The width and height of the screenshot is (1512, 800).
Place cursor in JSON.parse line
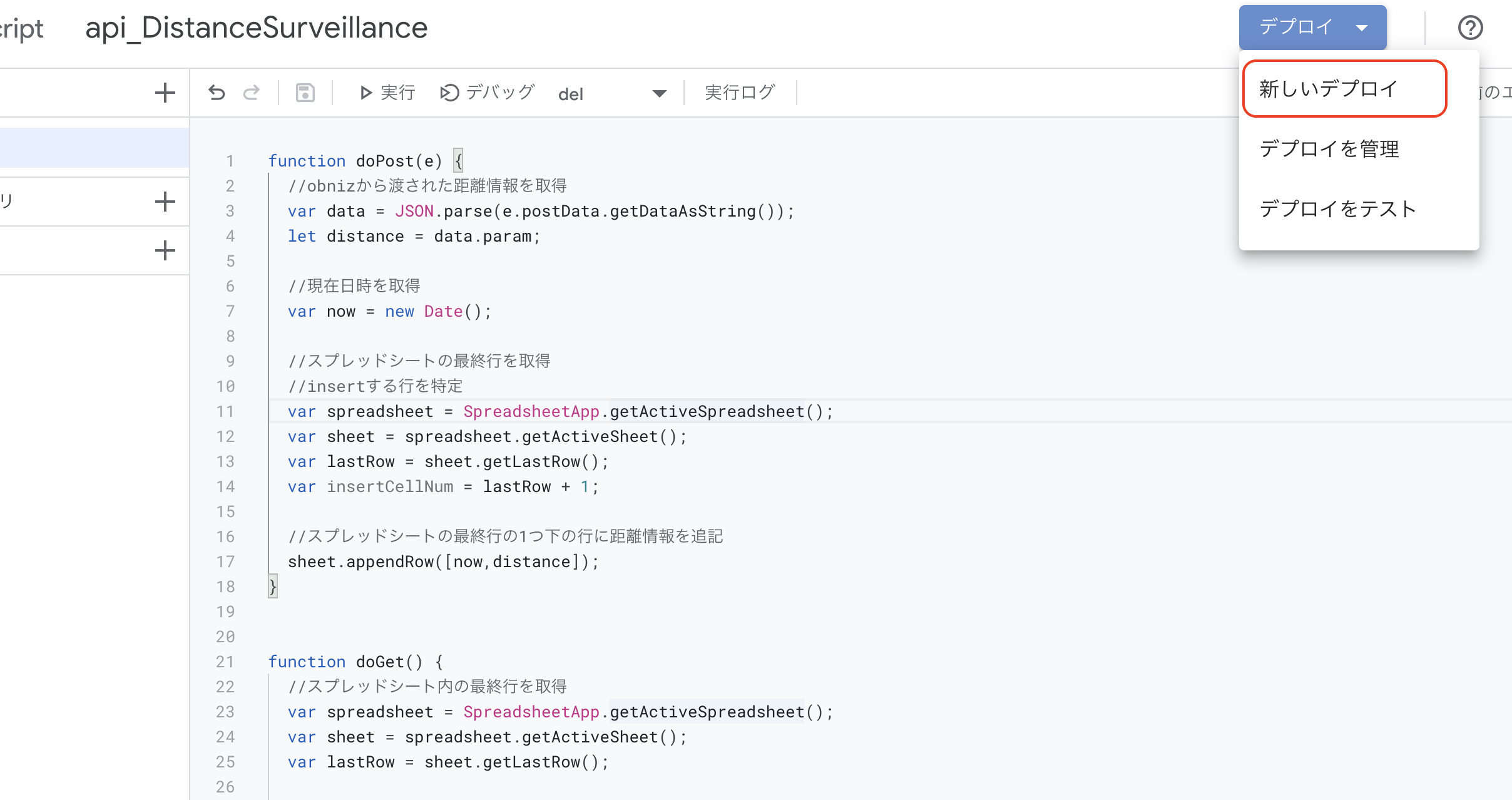click(x=541, y=211)
